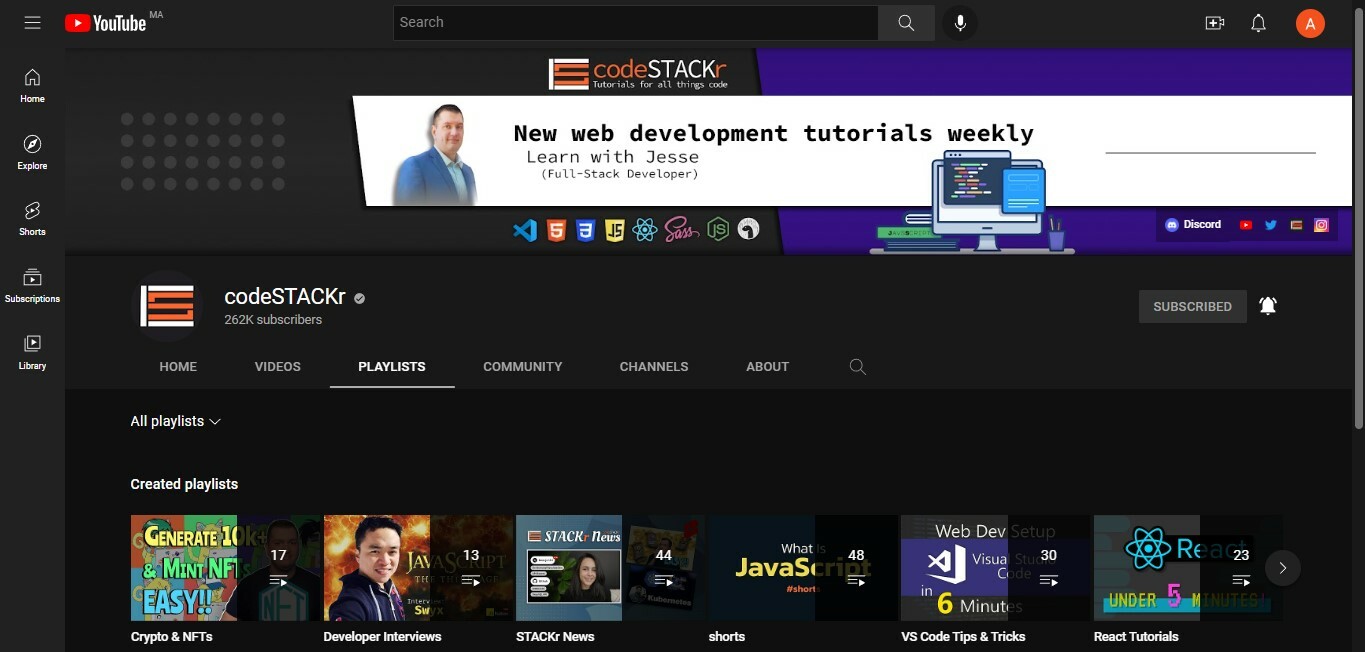This screenshot has width=1365, height=652.
Task: Click the YouTube logo to go home
Action: tap(106, 22)
